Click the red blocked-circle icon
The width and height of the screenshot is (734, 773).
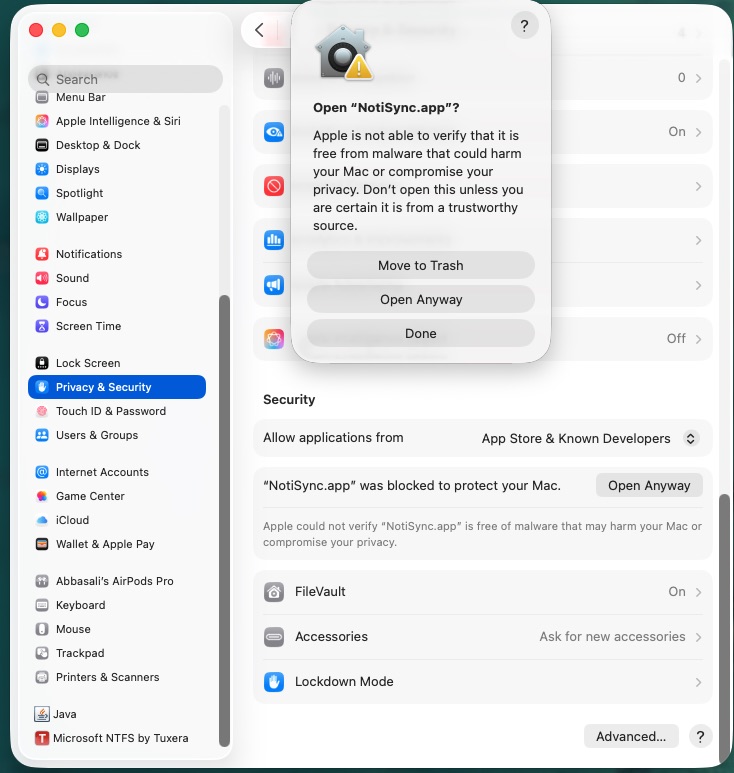(274, 186)
